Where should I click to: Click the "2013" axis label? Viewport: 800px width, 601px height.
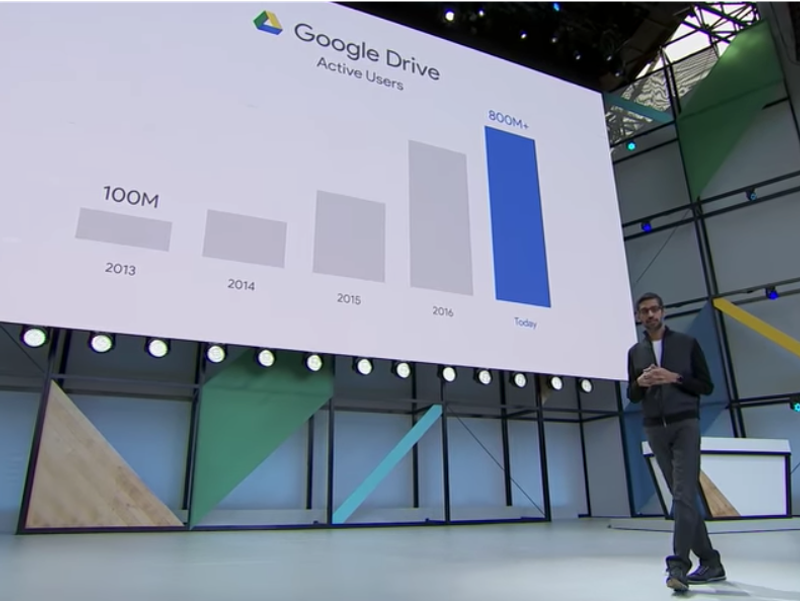120,269
